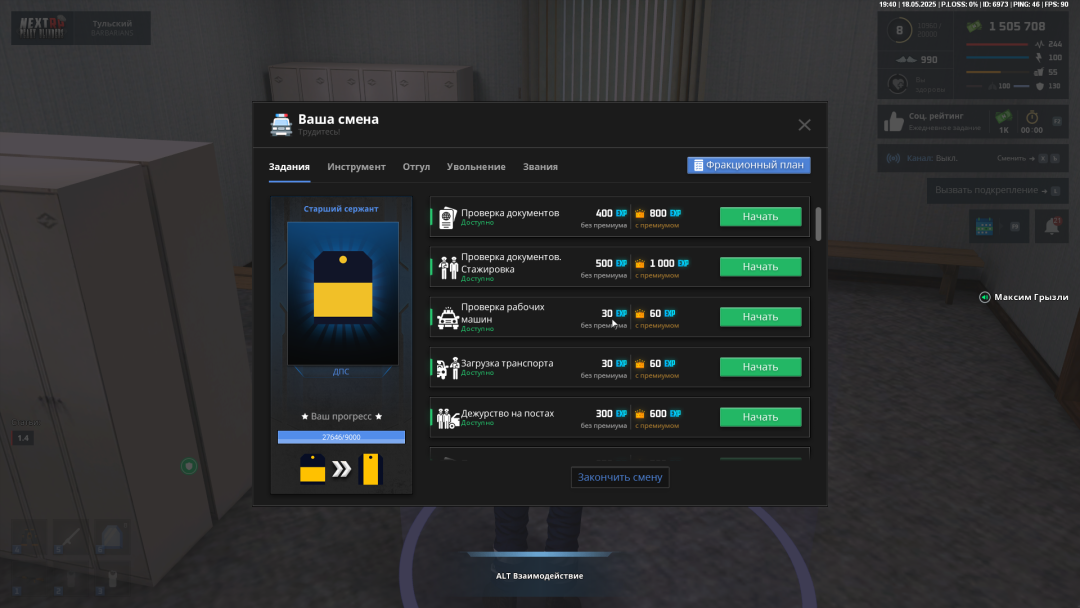The height and width of the screenshot is (608, 1080).
Task: Start the Дежурство на постах task
Action: point(760,417)
